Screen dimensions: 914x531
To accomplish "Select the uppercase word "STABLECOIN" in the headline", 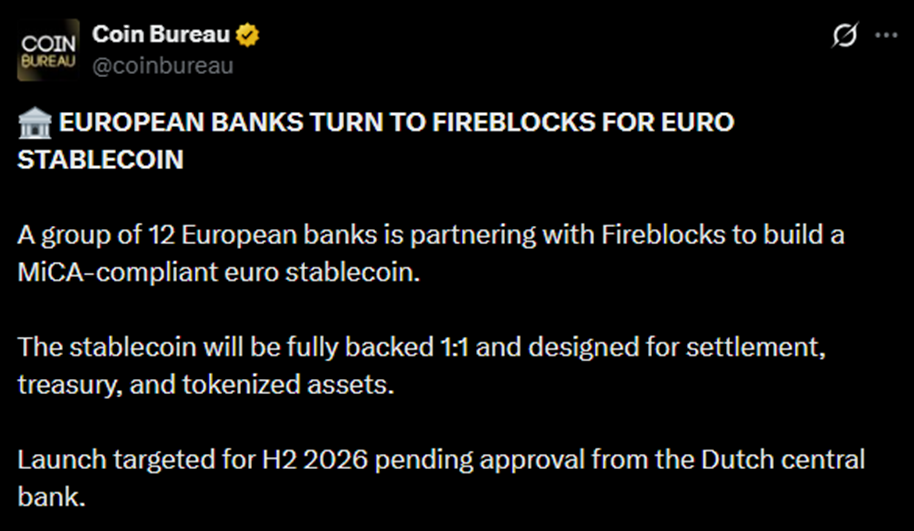I will [x=101, y=159].
